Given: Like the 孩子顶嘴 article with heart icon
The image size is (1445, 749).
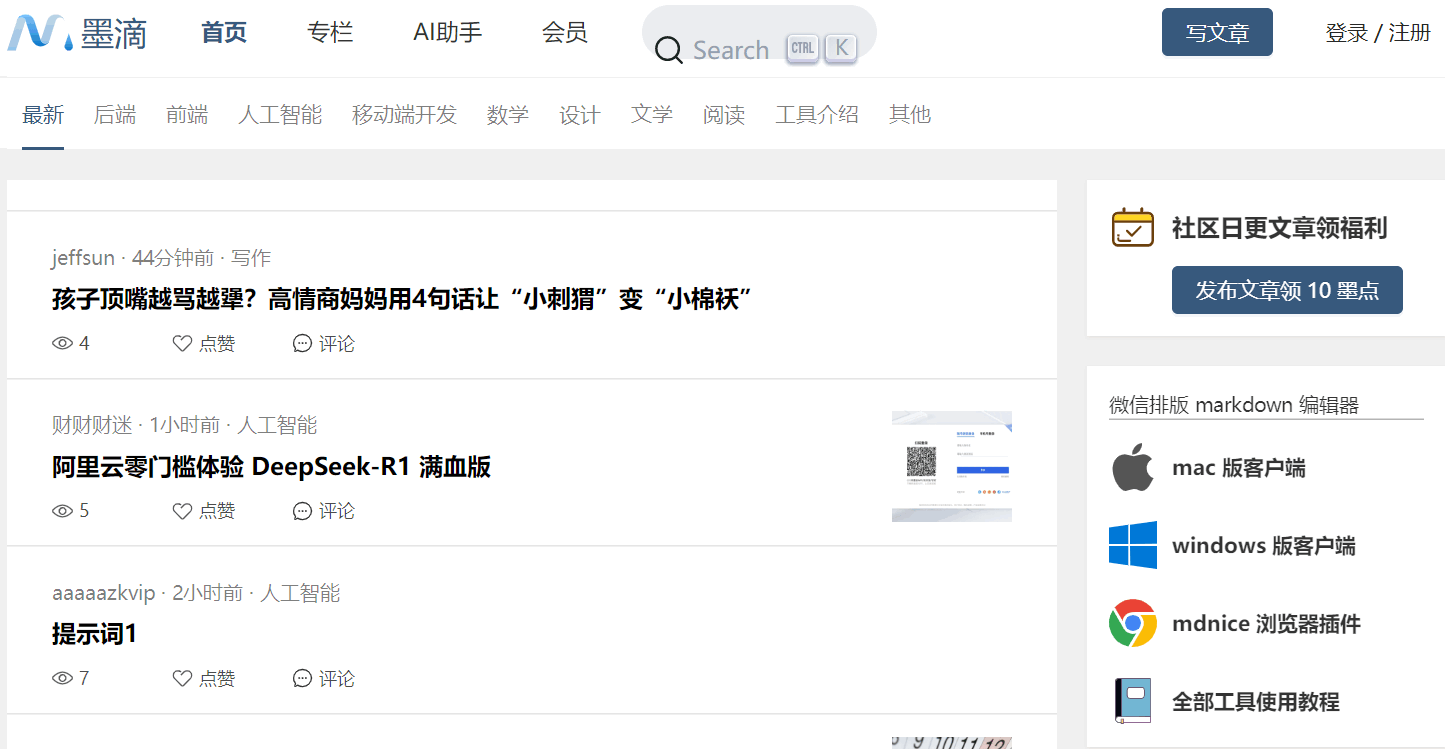Looking at the screenshot, I should coord(182,344).
